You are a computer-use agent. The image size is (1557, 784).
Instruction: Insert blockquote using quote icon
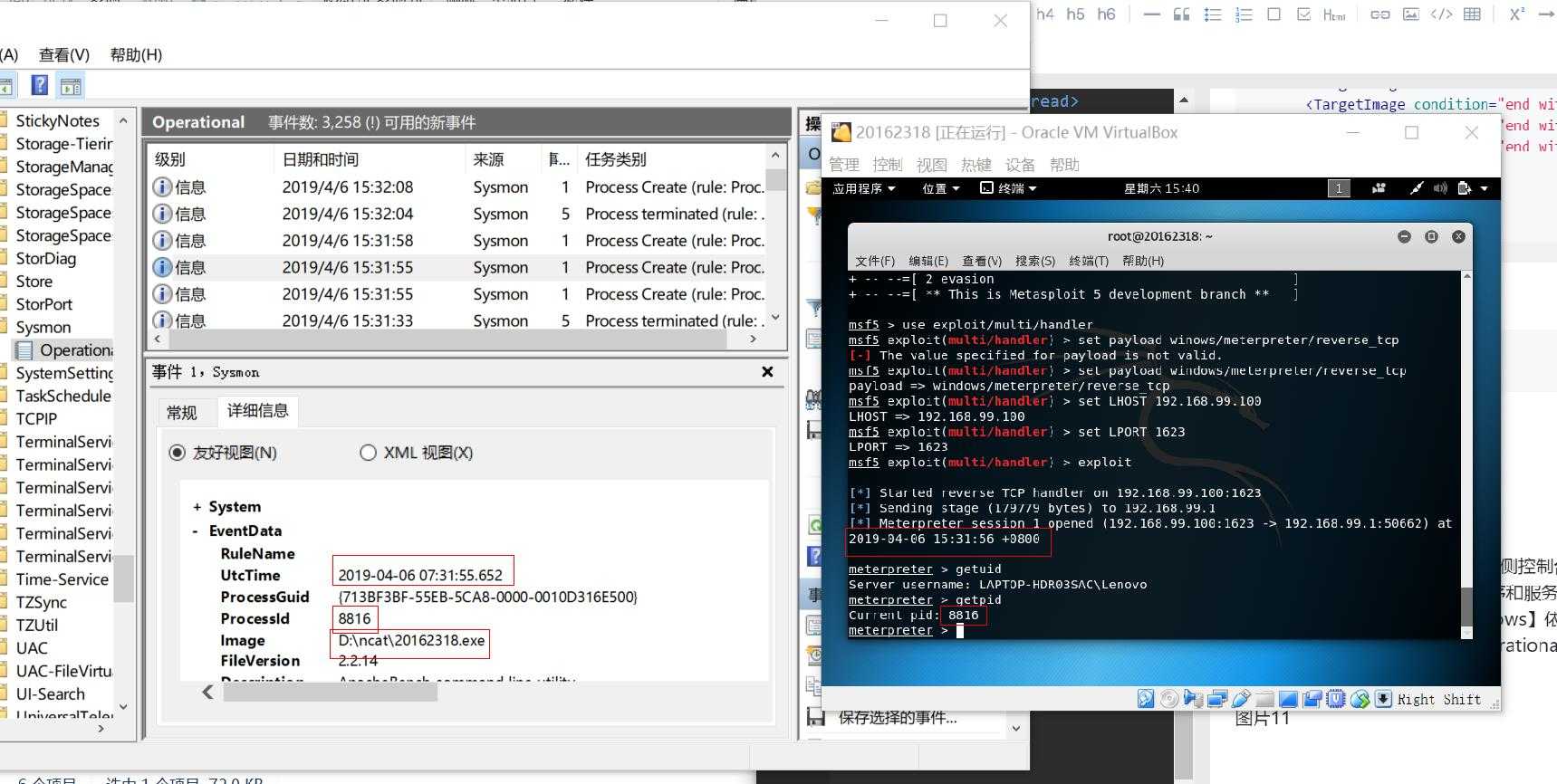1182,14
